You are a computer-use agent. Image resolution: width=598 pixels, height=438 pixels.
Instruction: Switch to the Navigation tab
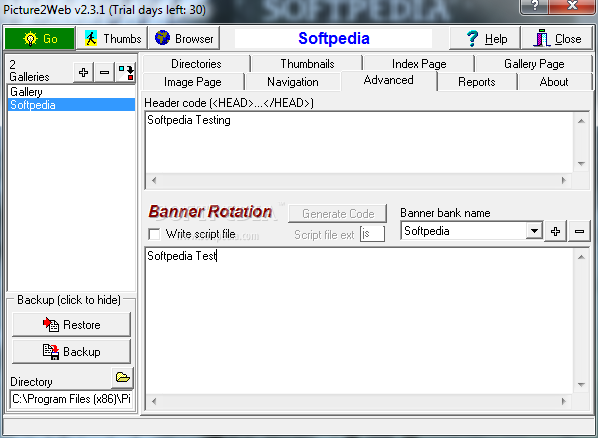(x=293, y=82)
